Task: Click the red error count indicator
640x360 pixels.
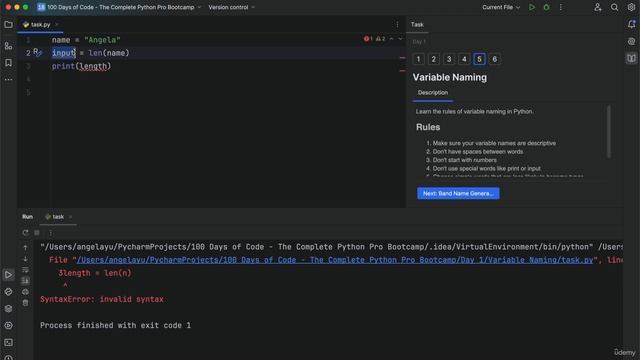Action: [x=368, y=39]
